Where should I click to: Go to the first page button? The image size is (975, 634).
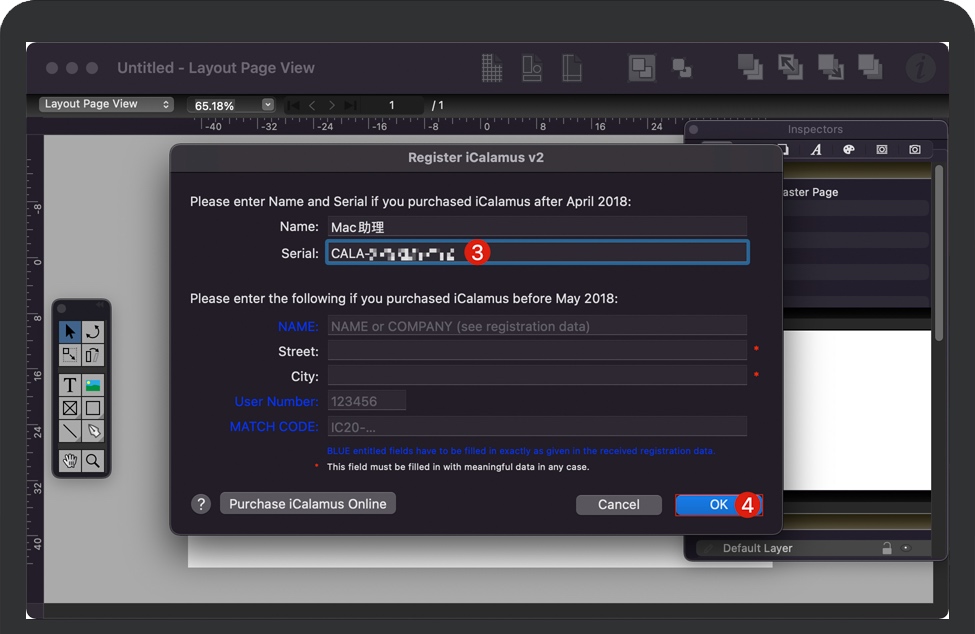[x=292, y=105]
